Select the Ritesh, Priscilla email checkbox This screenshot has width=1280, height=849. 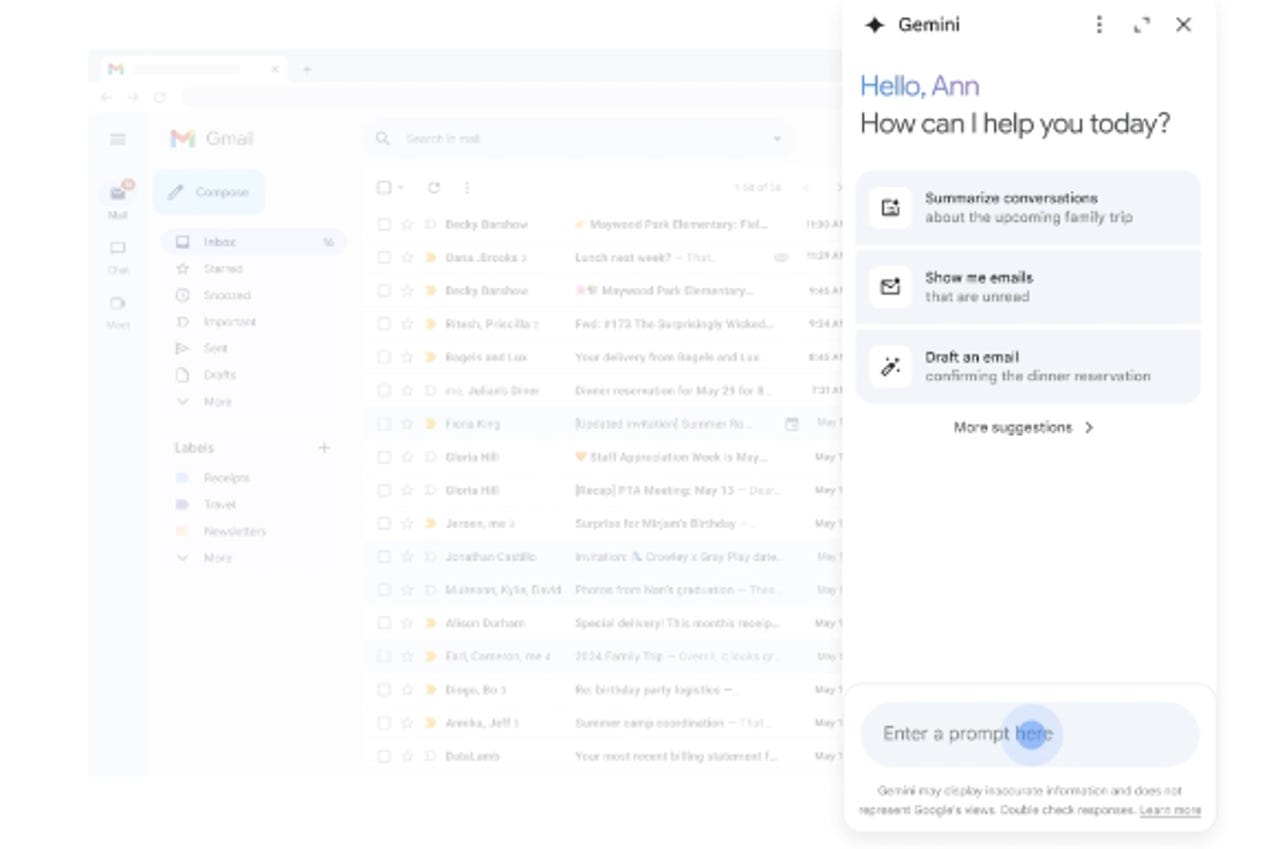[x=383, y=324]
